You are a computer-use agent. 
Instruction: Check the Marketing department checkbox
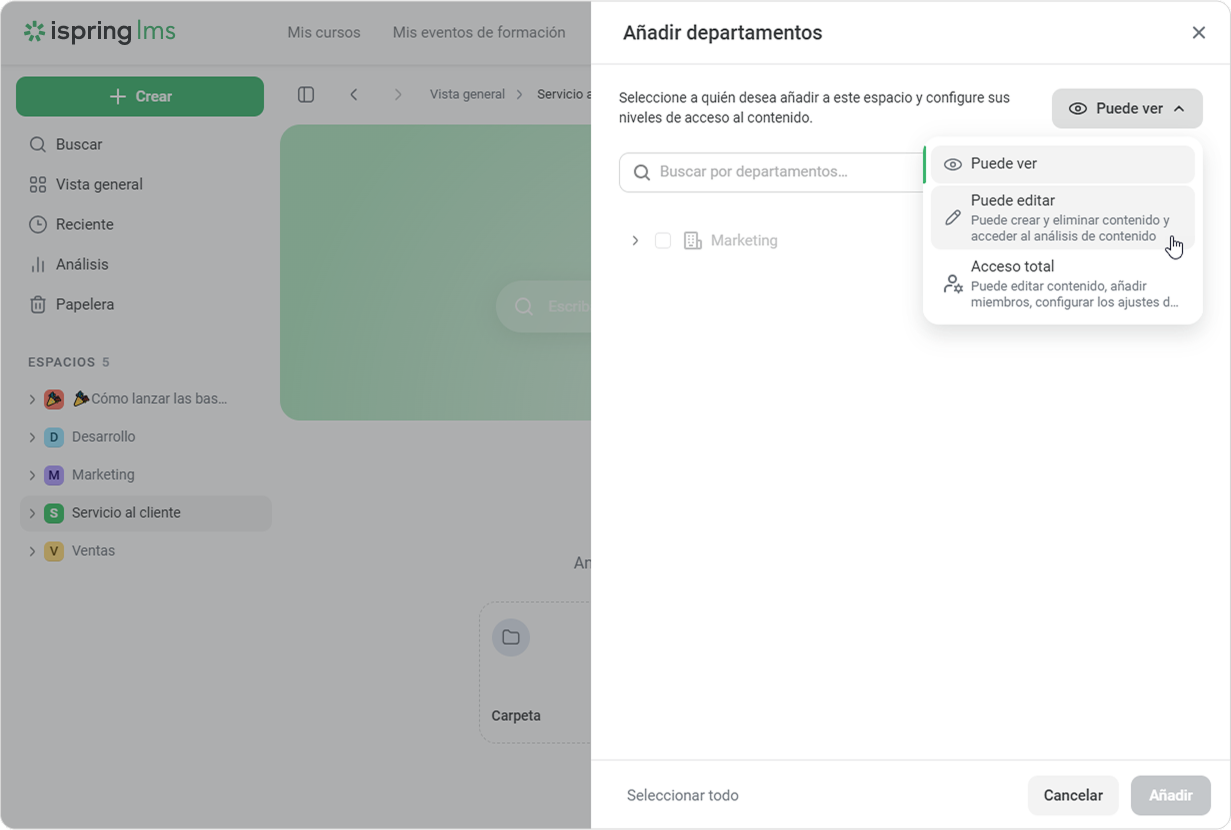click(x=663, y=240)
